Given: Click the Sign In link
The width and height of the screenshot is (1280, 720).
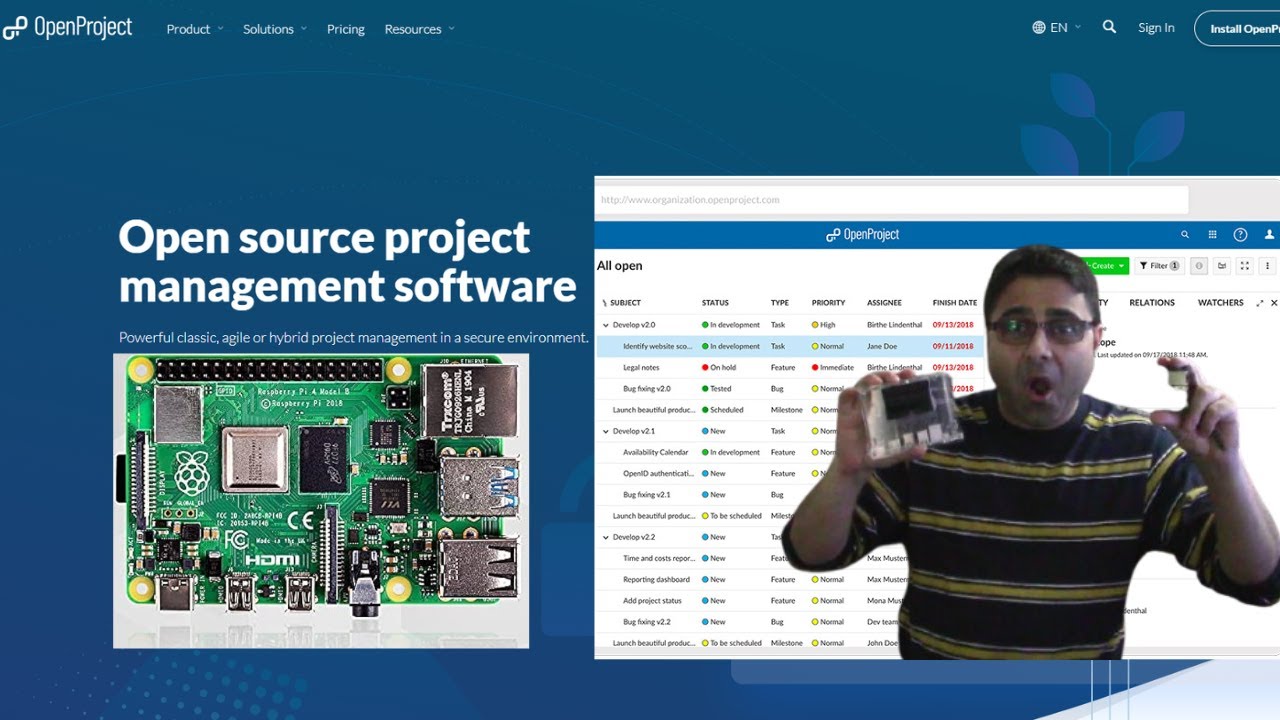Looking at the screenshot, I should [x=1156, y=28].
